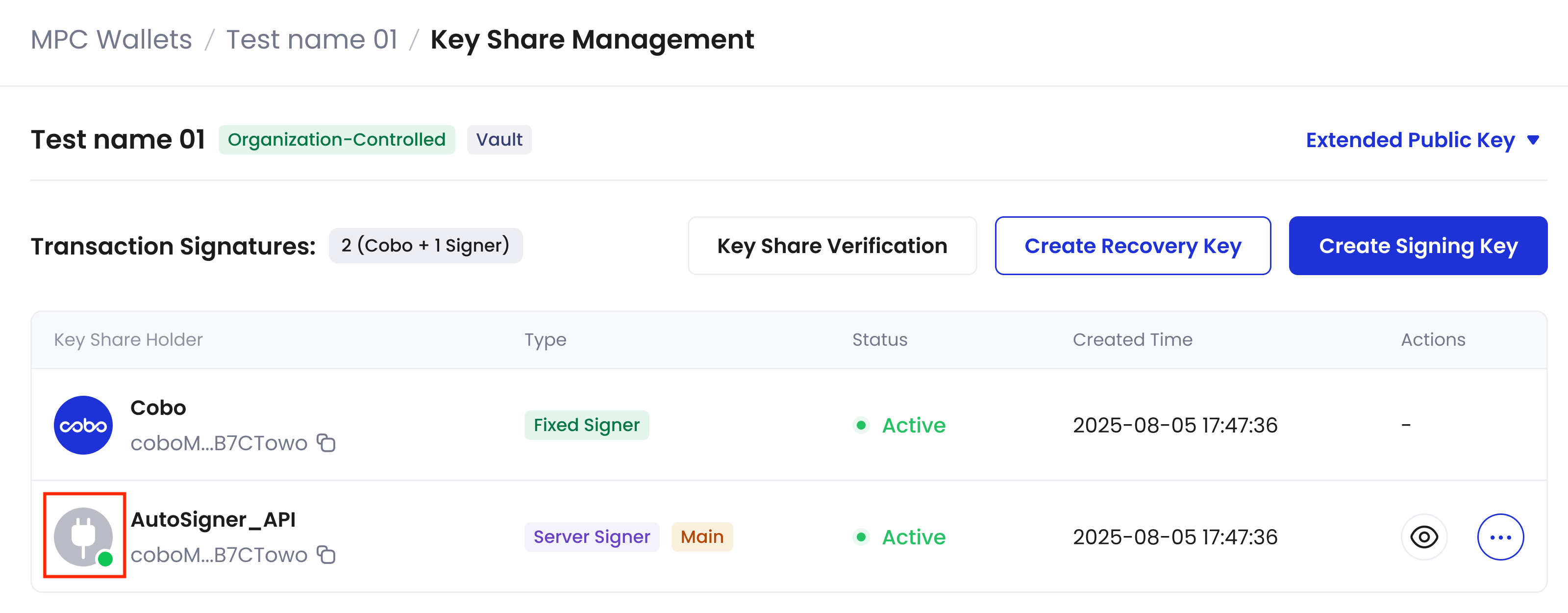
Task: Click the Fixed Signer type badge
Action: [586, 425]
